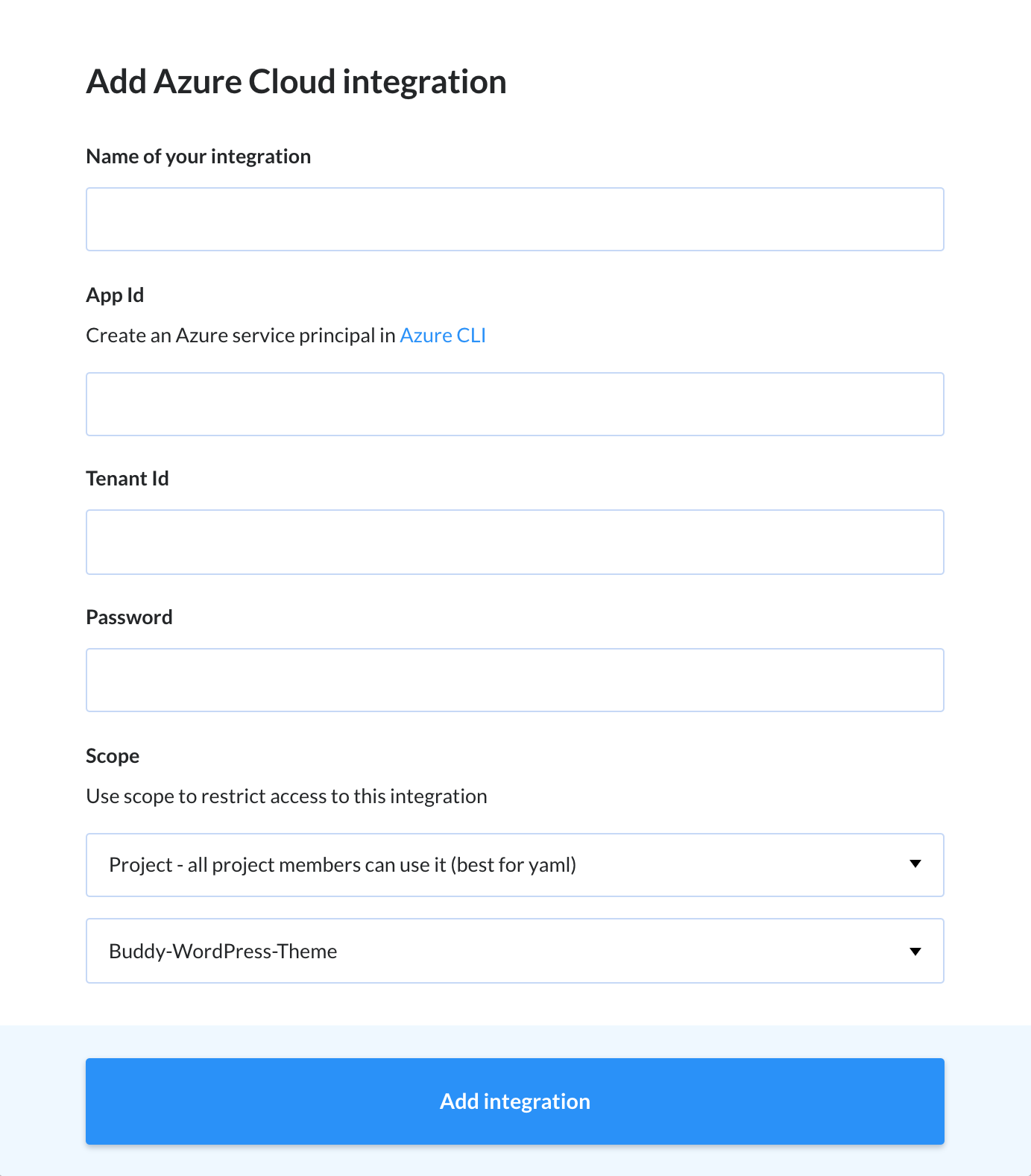Viewport: 1031px width, 1176px height.
Task: Open the Buddy-WordPress-Theme project dropdown
Action: 515,951
